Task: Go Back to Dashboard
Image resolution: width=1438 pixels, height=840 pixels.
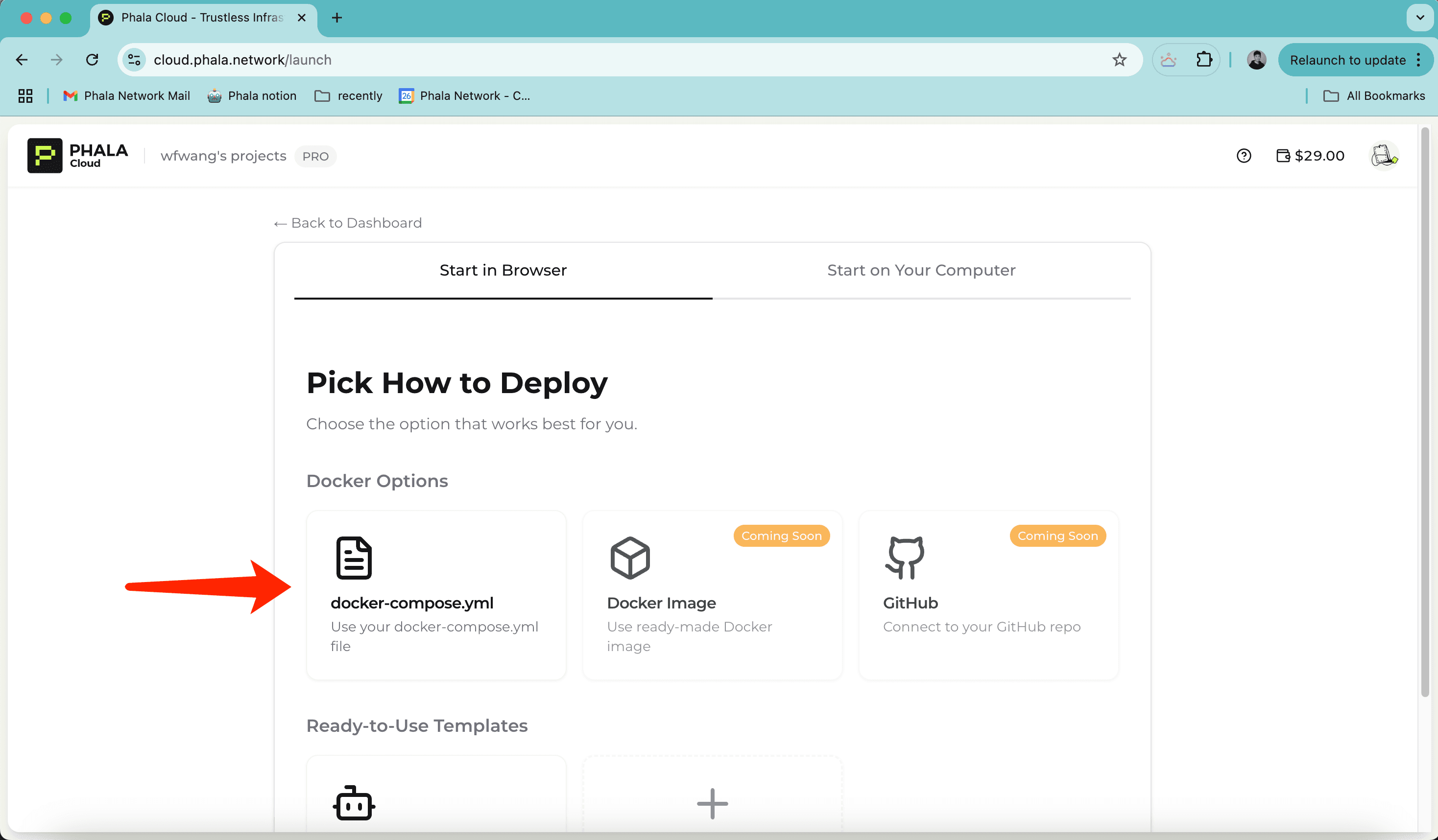Action: (x=348, y=223)
